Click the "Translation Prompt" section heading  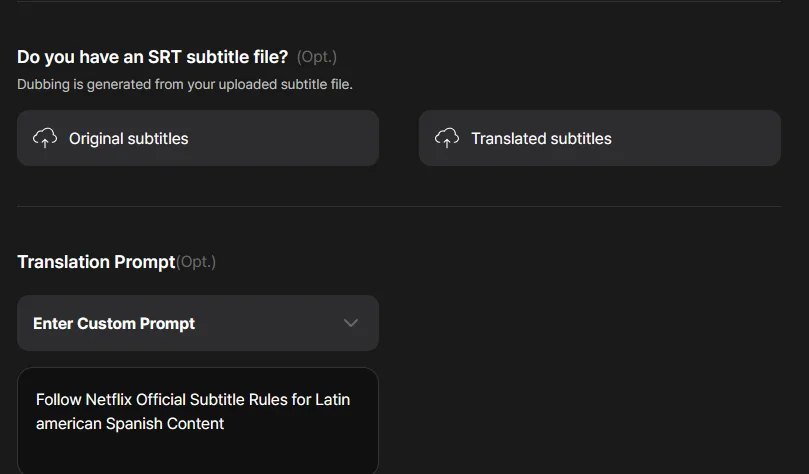tap(96, 262)
